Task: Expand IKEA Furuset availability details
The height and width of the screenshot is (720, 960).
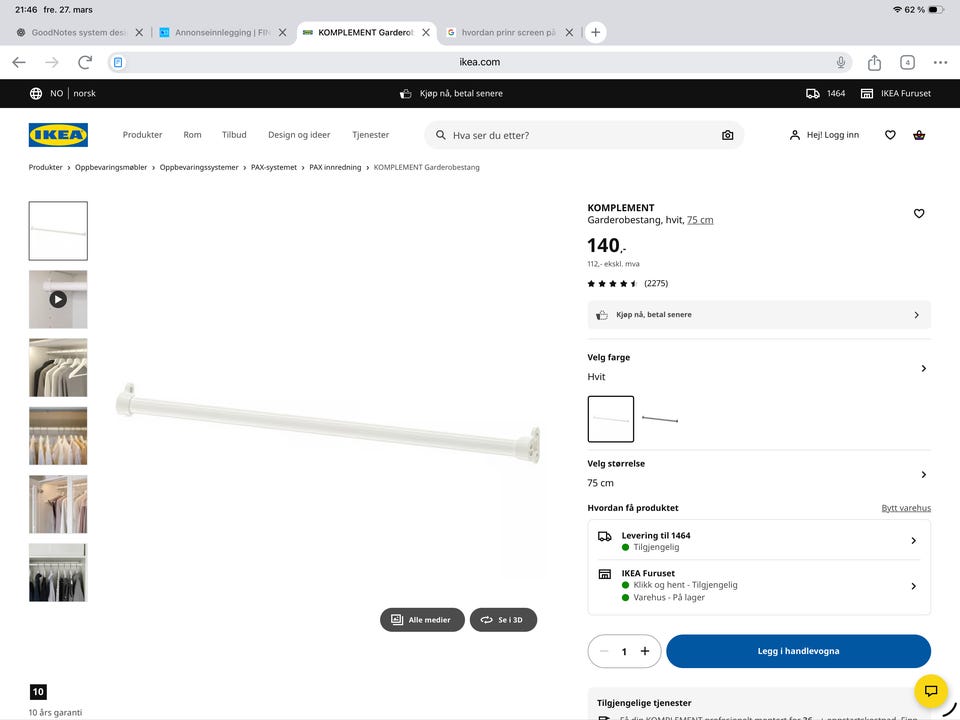Action: click(759, 586)
